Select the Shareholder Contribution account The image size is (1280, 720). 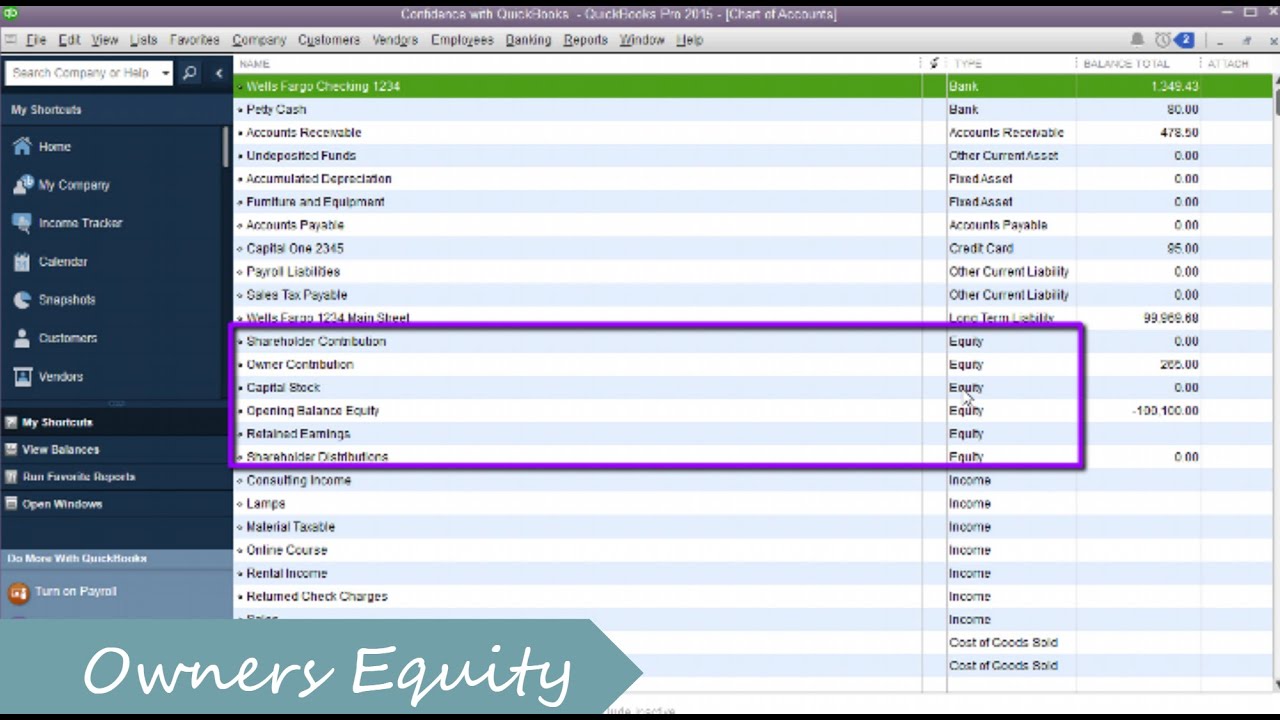pos(316,341)
